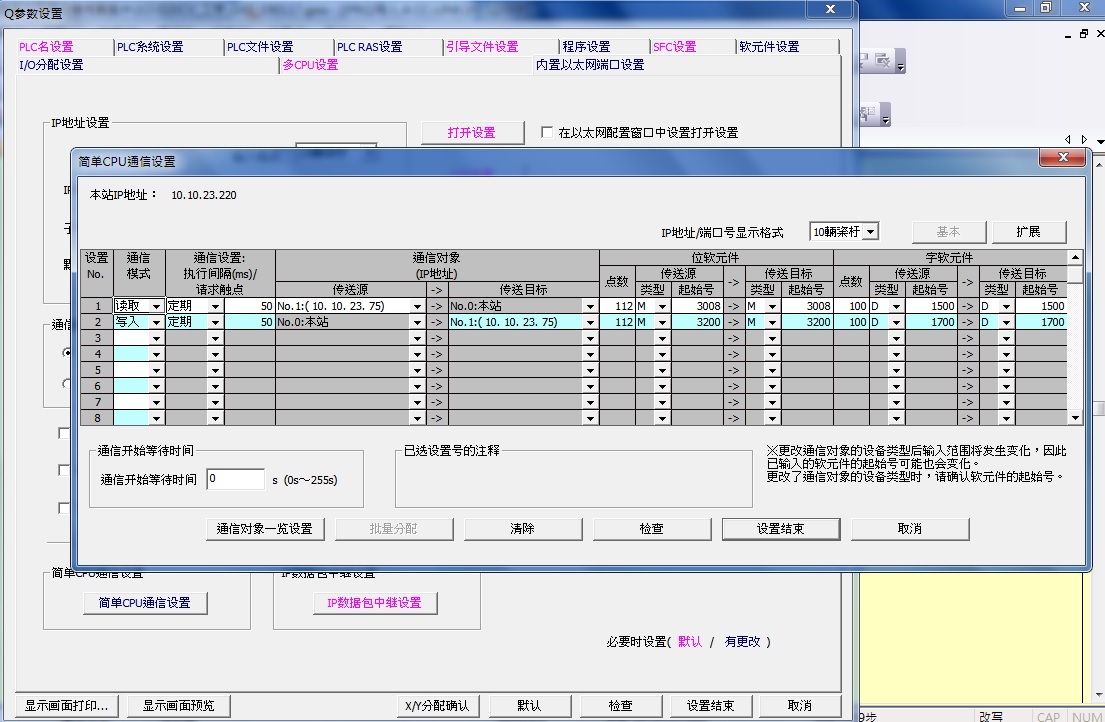Switch to 软元件设置 tab
This screenshot has height=722, width=1105.
point(769,47)
